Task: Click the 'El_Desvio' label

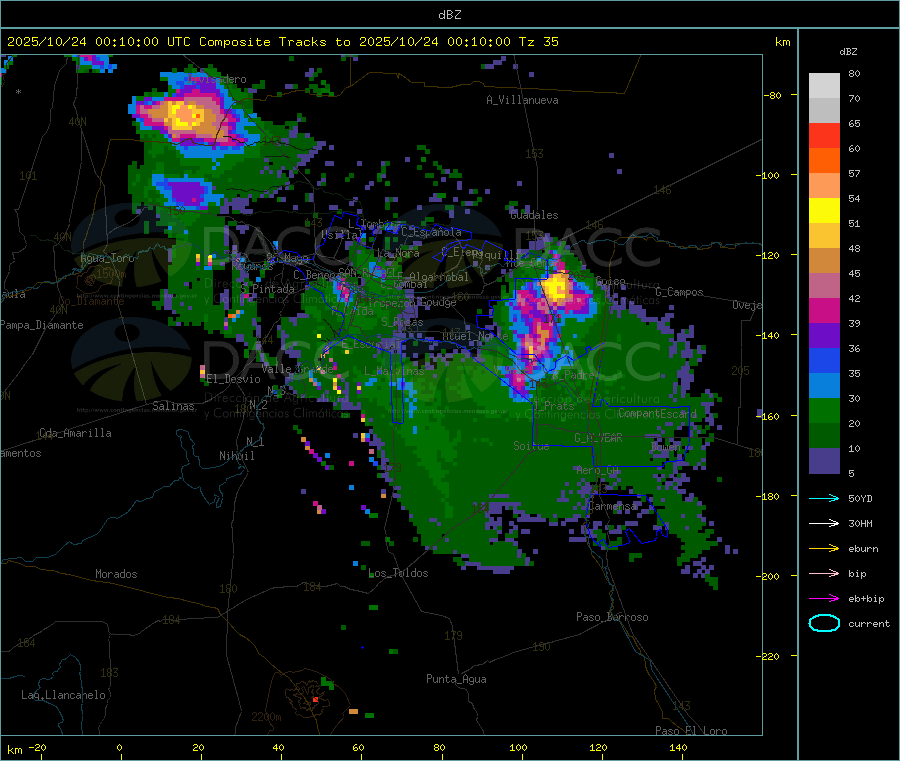Action: (x=234, y=379)
